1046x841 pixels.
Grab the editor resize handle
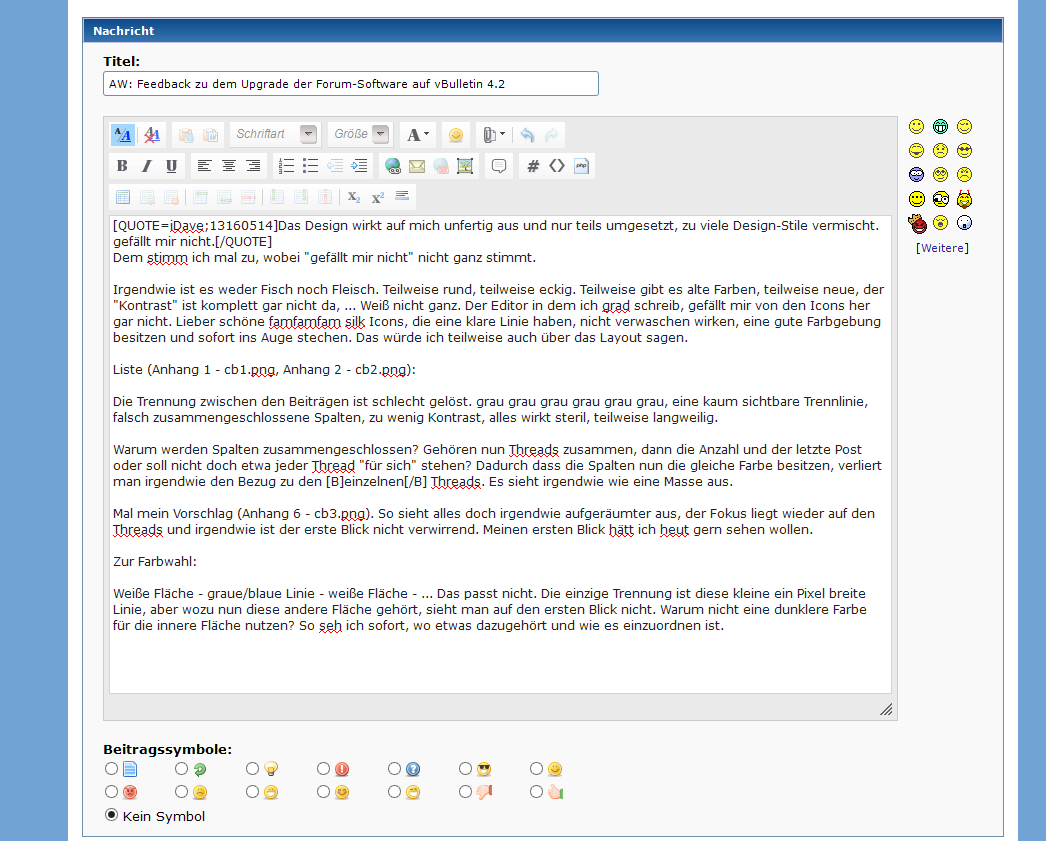(886, 710)
